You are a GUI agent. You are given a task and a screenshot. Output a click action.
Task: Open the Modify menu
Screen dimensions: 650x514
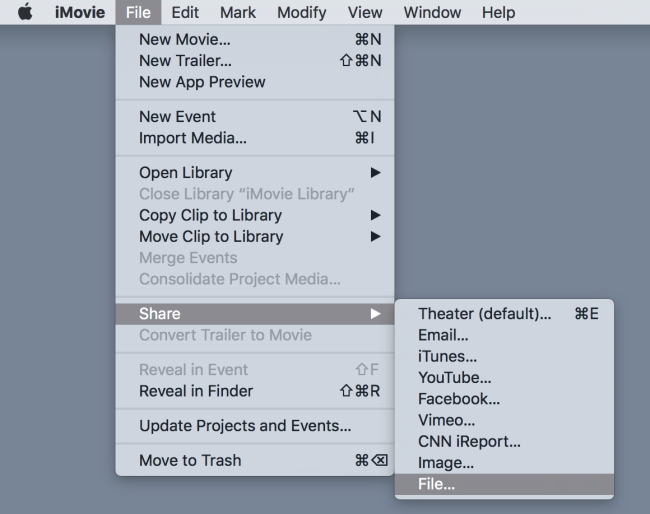tap(301, 12)
